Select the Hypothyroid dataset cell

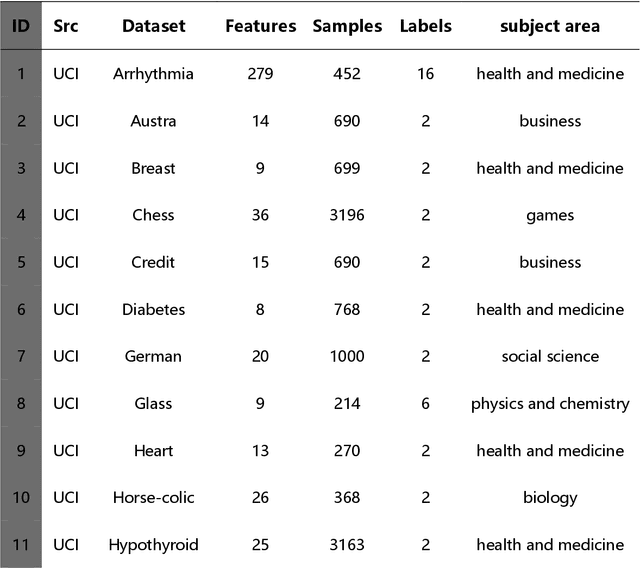[x=153, y=544]
